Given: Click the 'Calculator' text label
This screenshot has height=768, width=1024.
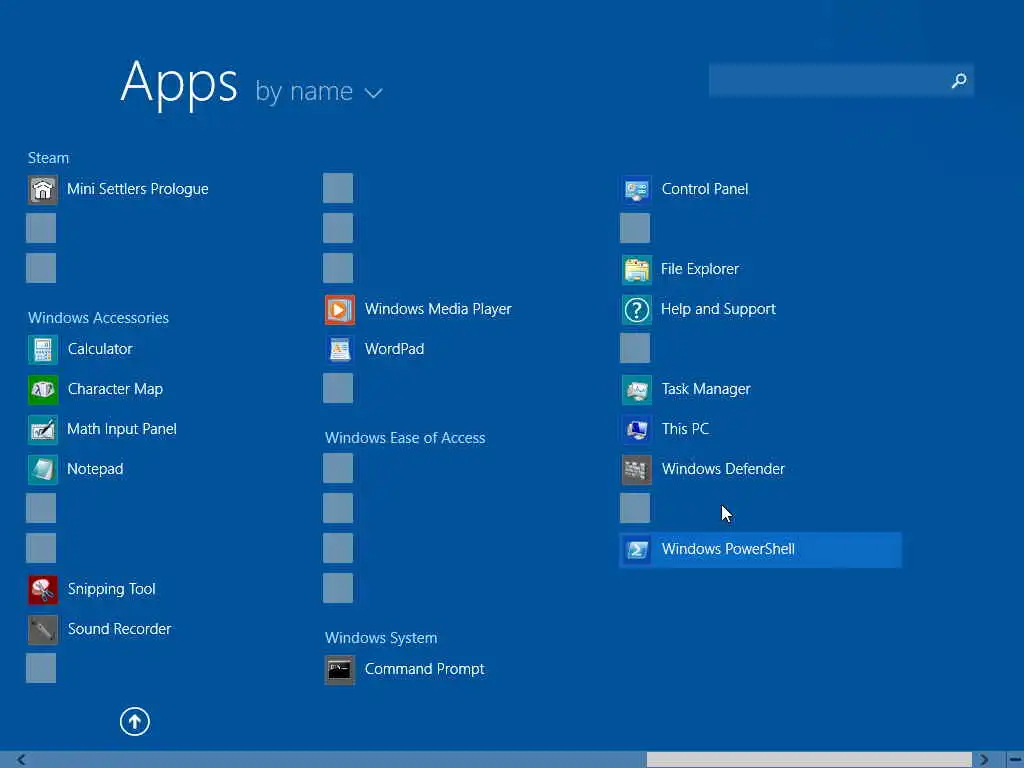Looking at the screenshot, I should click(x=100, y=349).
